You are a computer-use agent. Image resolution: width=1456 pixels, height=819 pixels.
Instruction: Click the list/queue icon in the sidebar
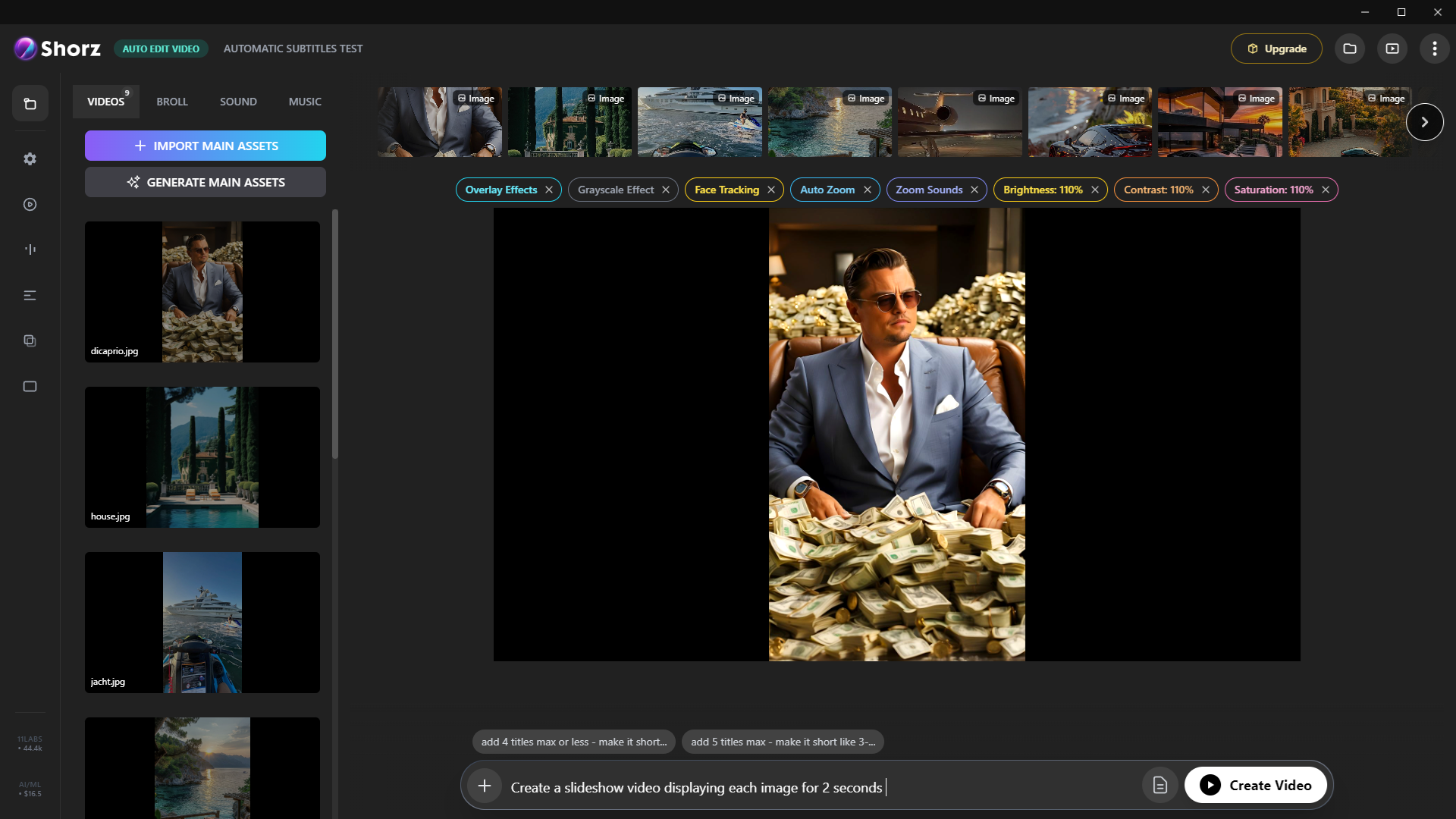pos(30,296)
